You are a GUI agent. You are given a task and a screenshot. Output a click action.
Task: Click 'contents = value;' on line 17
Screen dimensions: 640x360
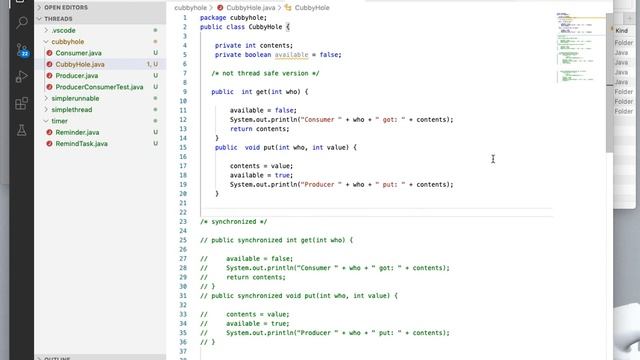click(261, 166)
